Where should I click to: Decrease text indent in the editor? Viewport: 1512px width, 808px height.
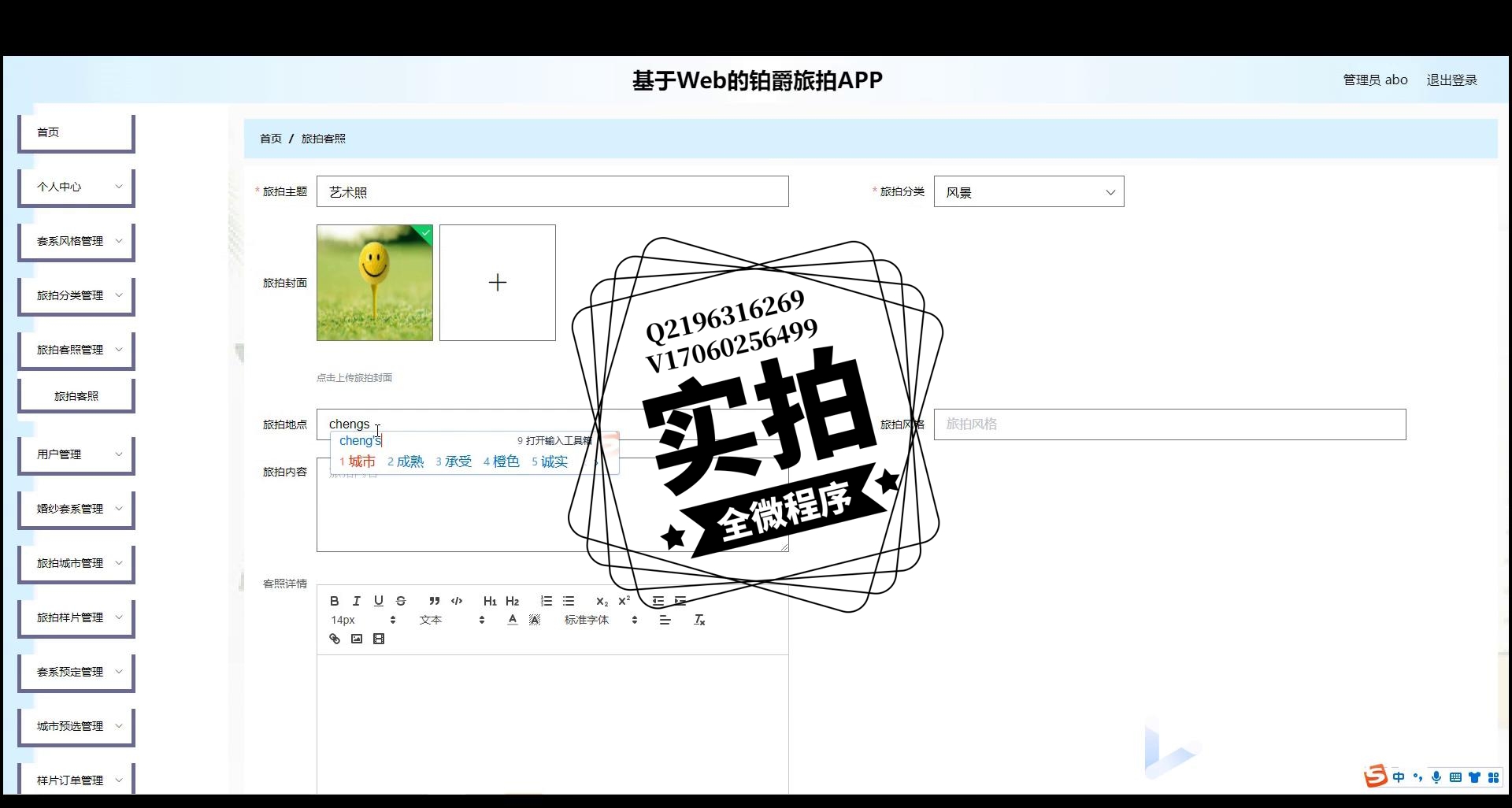658,601
